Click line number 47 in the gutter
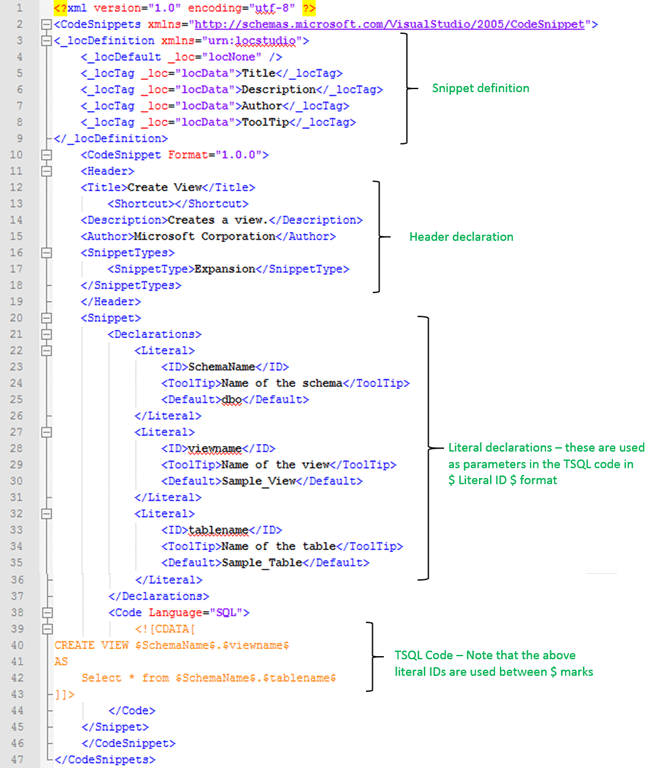The height and width of the screenshot is (768, 659). click(19, 759)
